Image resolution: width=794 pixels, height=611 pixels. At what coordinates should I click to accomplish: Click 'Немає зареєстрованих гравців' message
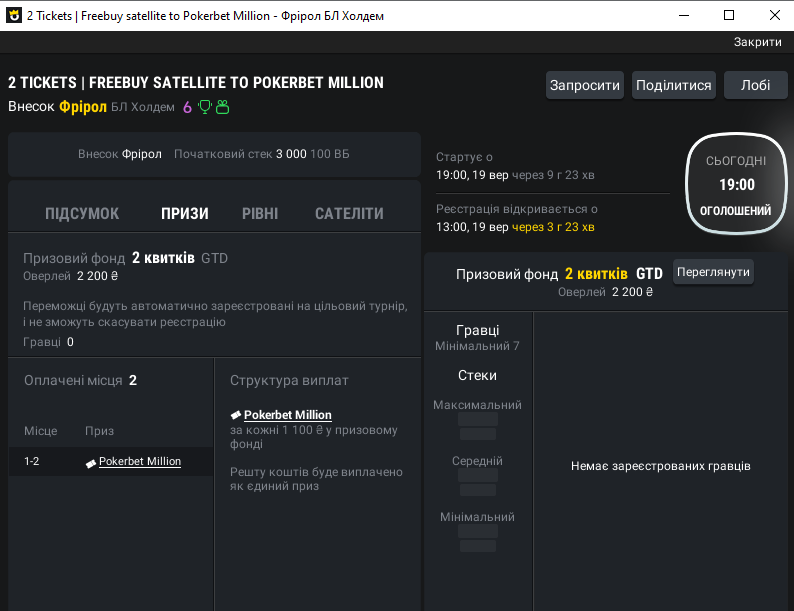click(x=661, y=466)
